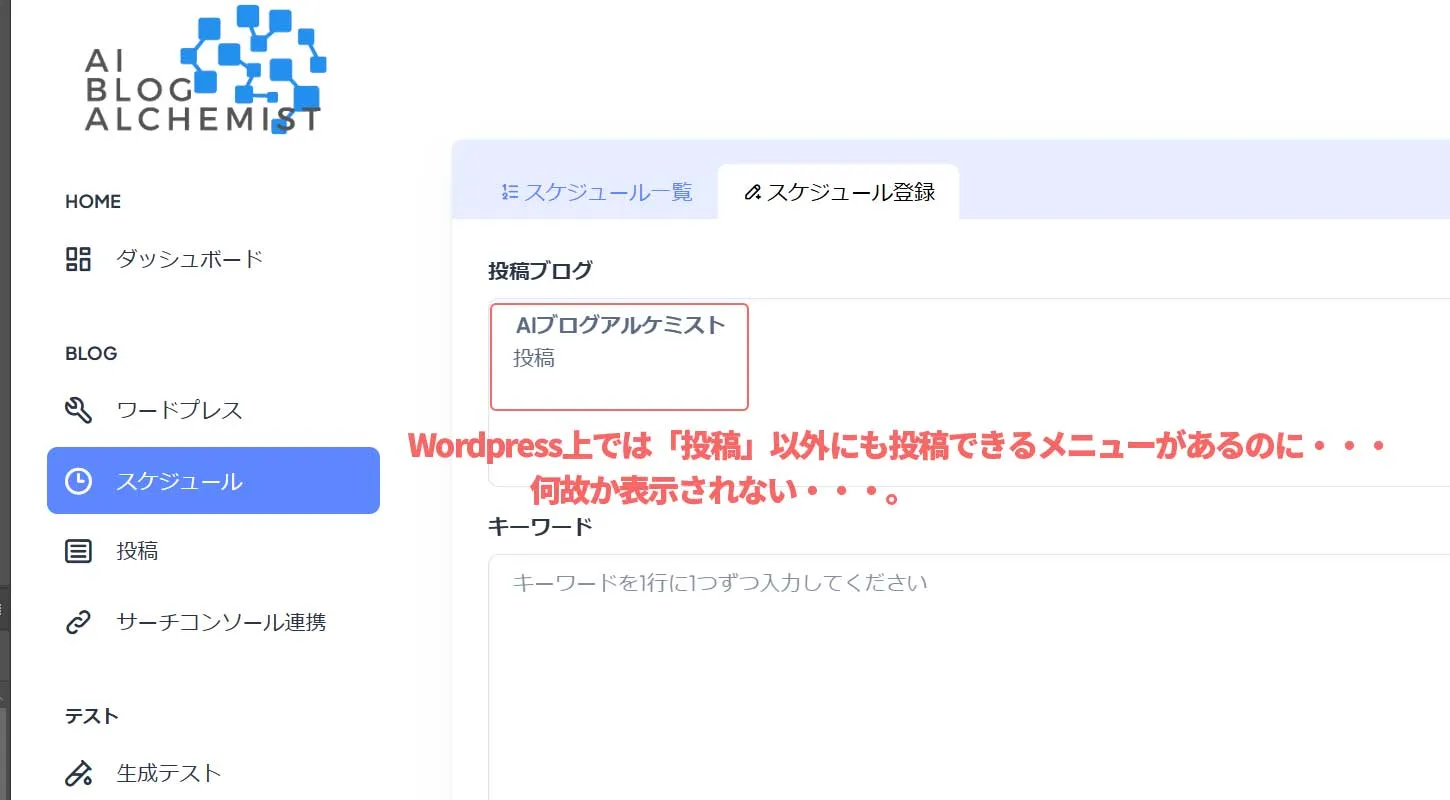
Task: Open the スケジュール sidebar item
Action: (179, 481)
